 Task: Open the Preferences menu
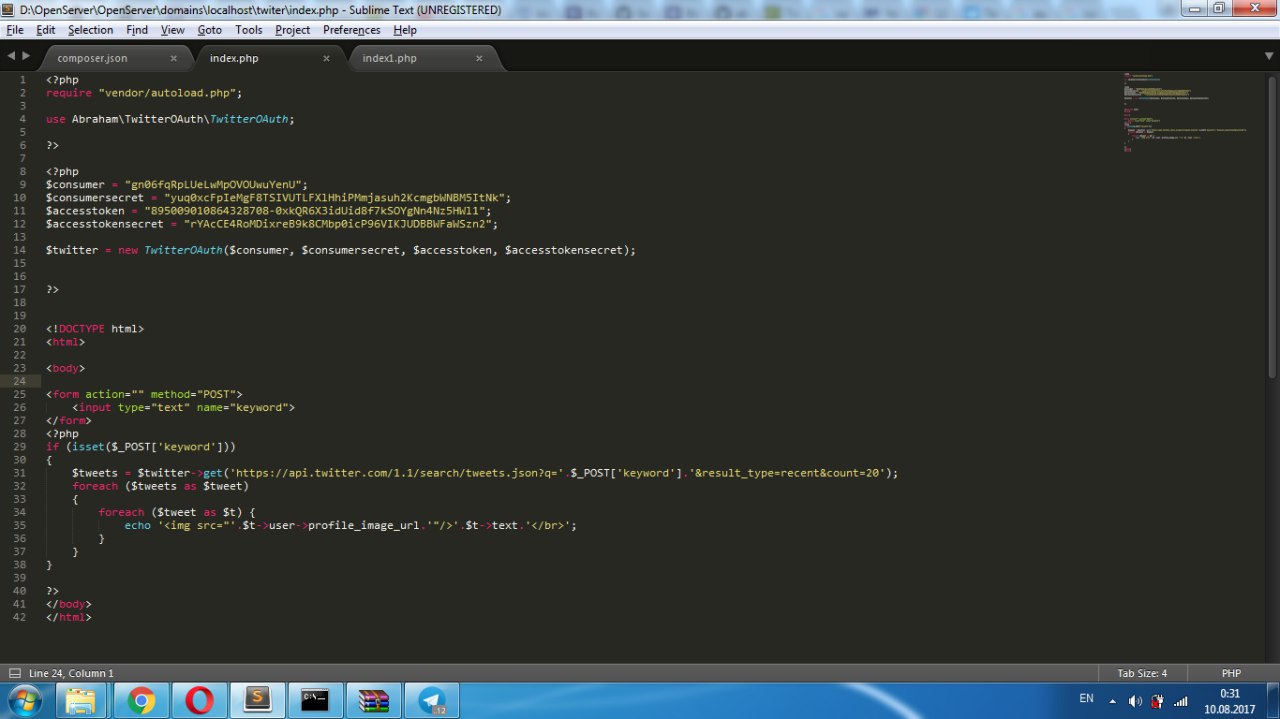pos(352,30)
